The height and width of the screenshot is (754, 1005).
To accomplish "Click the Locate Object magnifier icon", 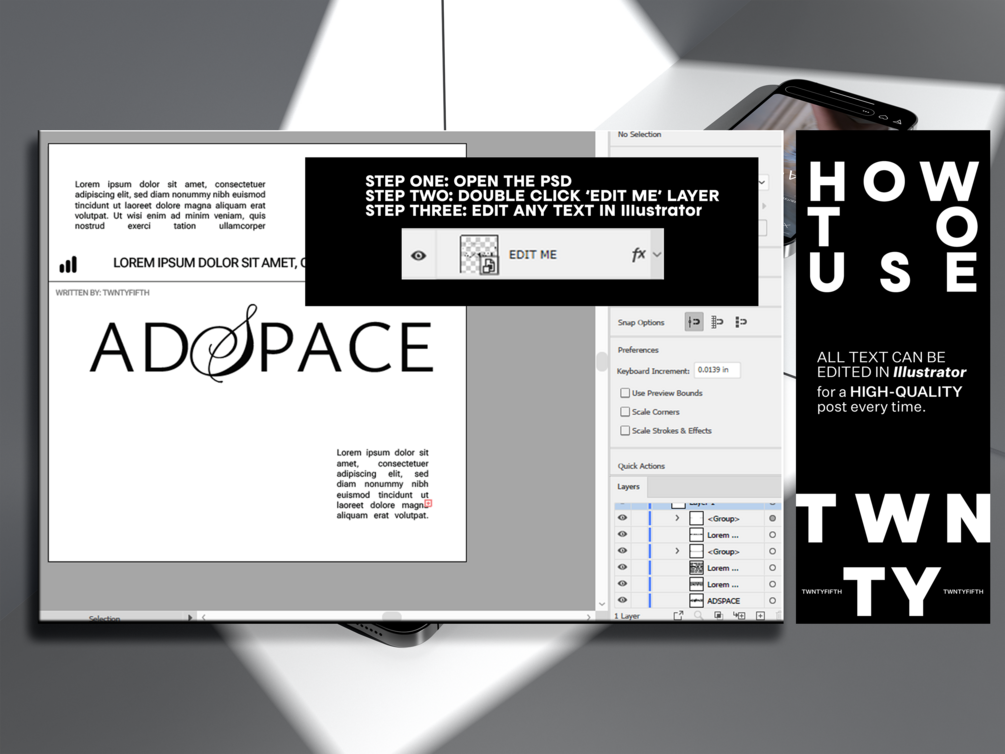I will pos(699,616).
